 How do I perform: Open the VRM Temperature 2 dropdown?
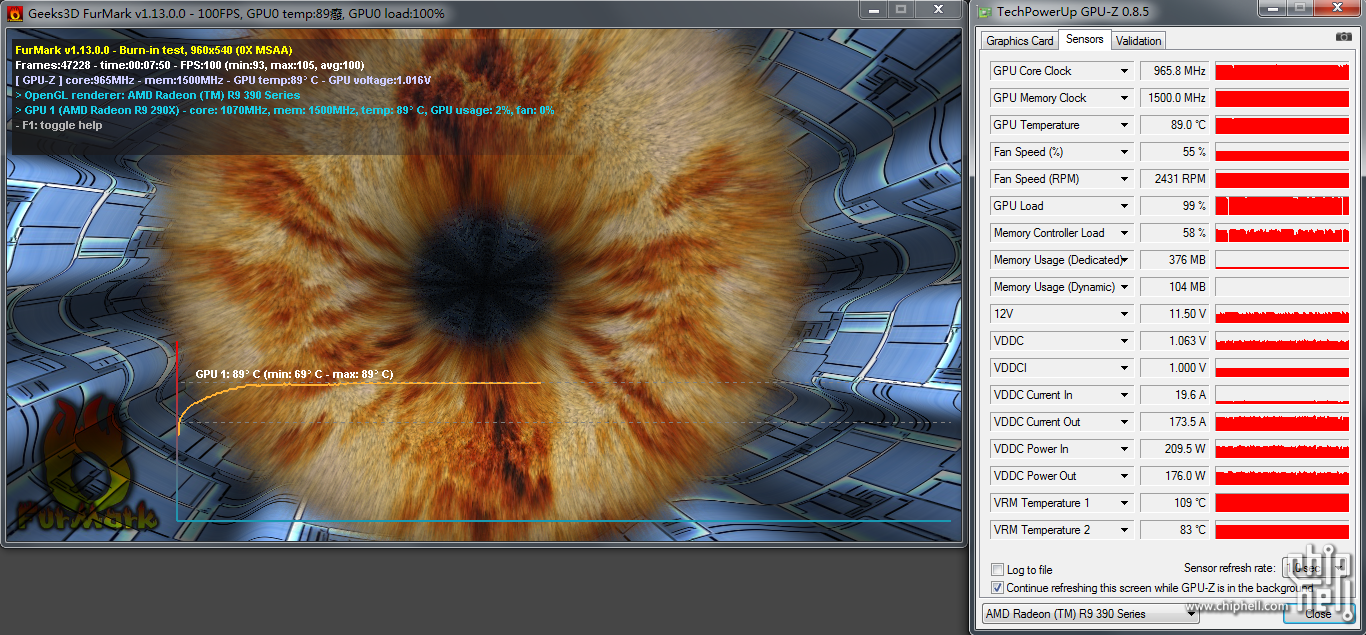(x=1124, y=530)
